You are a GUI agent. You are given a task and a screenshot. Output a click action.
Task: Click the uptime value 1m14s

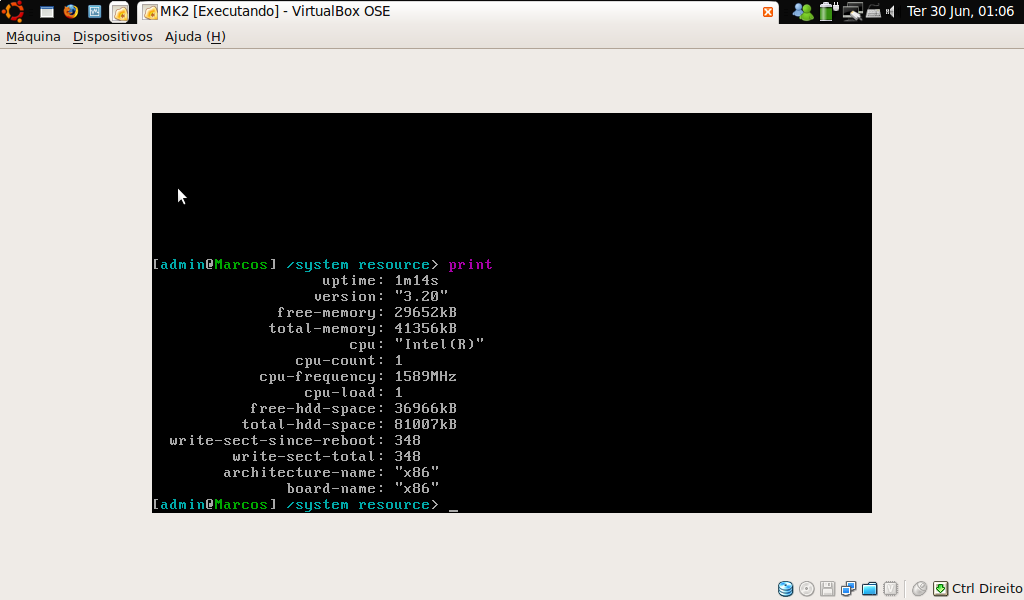[416, 281]
